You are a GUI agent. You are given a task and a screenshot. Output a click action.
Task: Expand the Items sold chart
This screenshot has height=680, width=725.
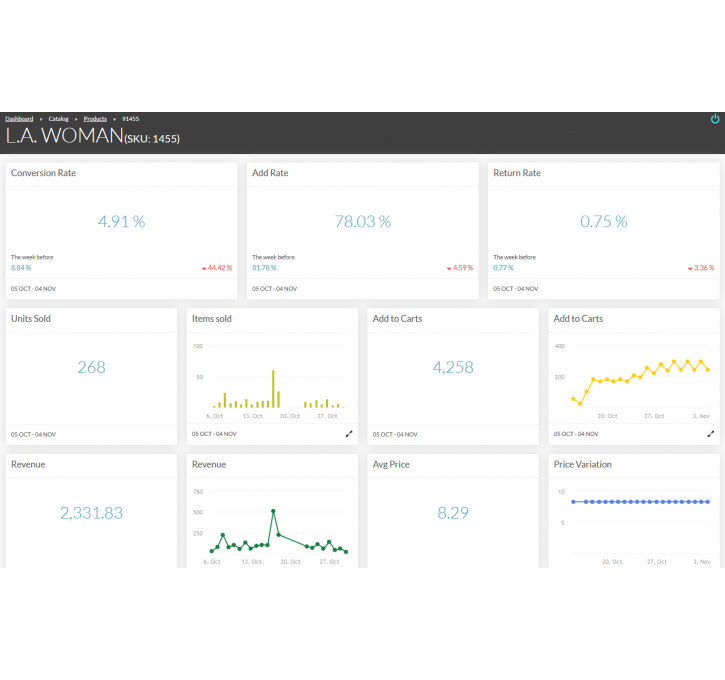[x=349, y=434]
